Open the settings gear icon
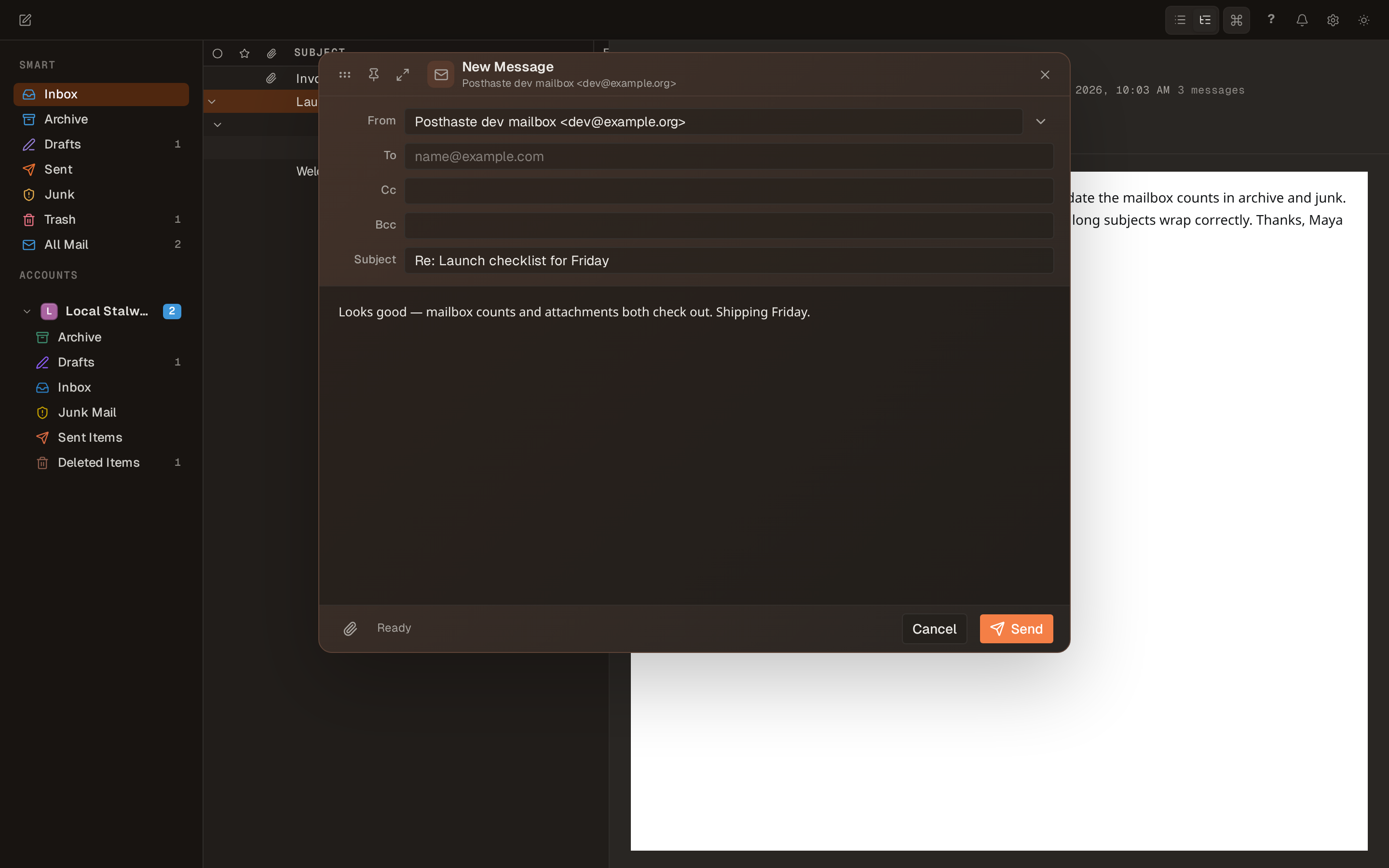Viewport: 1389px width, 868px height. [1333, 20]
